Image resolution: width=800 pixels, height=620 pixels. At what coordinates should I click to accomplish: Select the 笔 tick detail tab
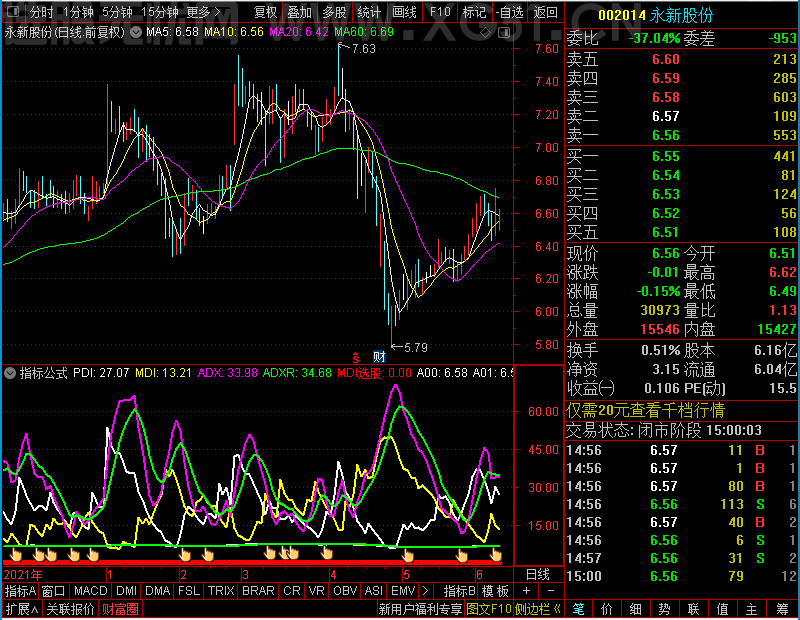[578, 609]
